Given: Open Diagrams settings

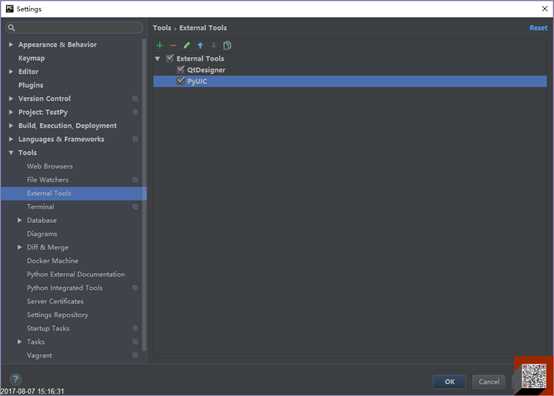Looking at the screenshot, I should tap(42, 234).
